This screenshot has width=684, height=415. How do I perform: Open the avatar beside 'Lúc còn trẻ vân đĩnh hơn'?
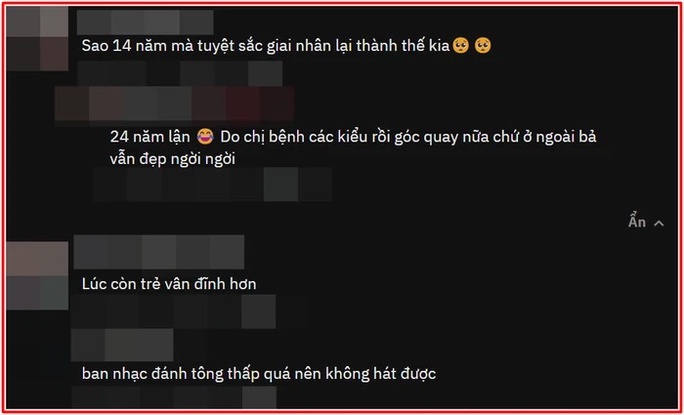tap(37, 276)
